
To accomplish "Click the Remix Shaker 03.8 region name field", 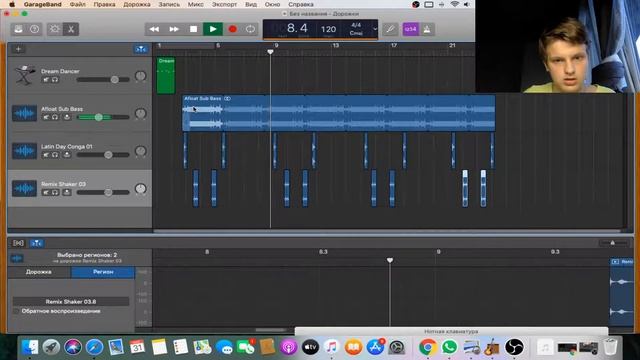I will tap(71, 302).
